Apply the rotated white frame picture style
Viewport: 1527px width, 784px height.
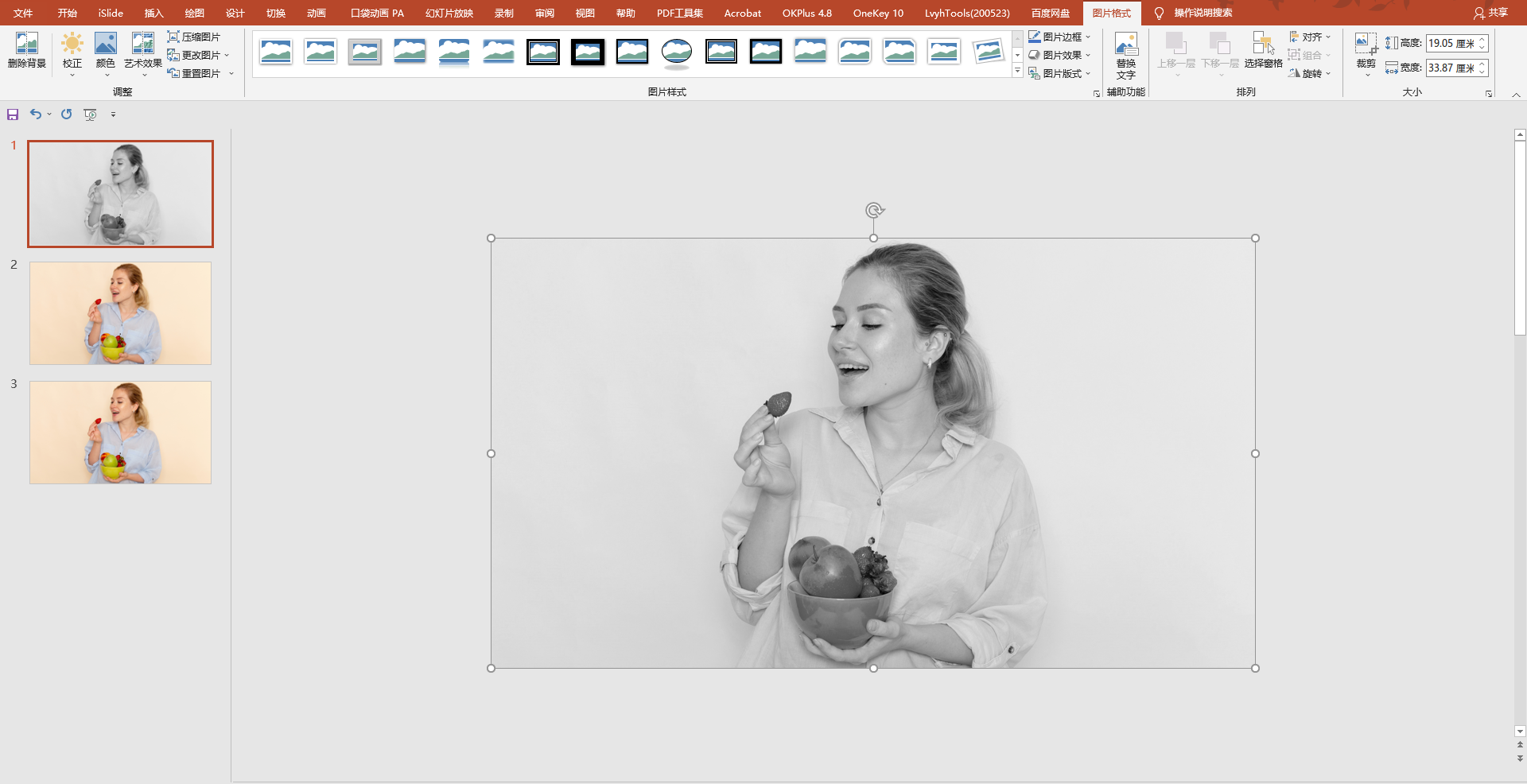989,52
